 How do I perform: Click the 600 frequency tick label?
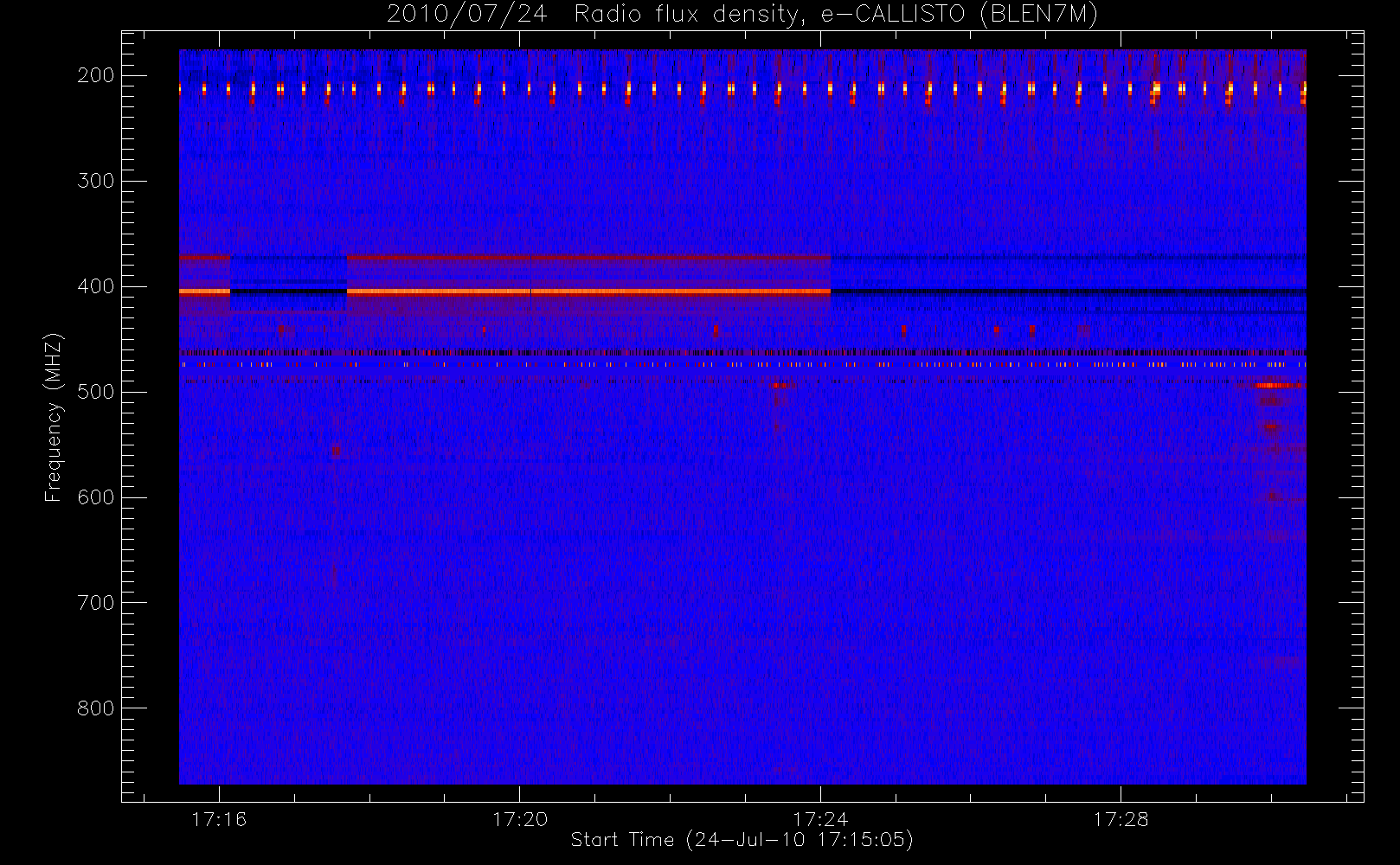pyautogui.click(x=96, y=497)
